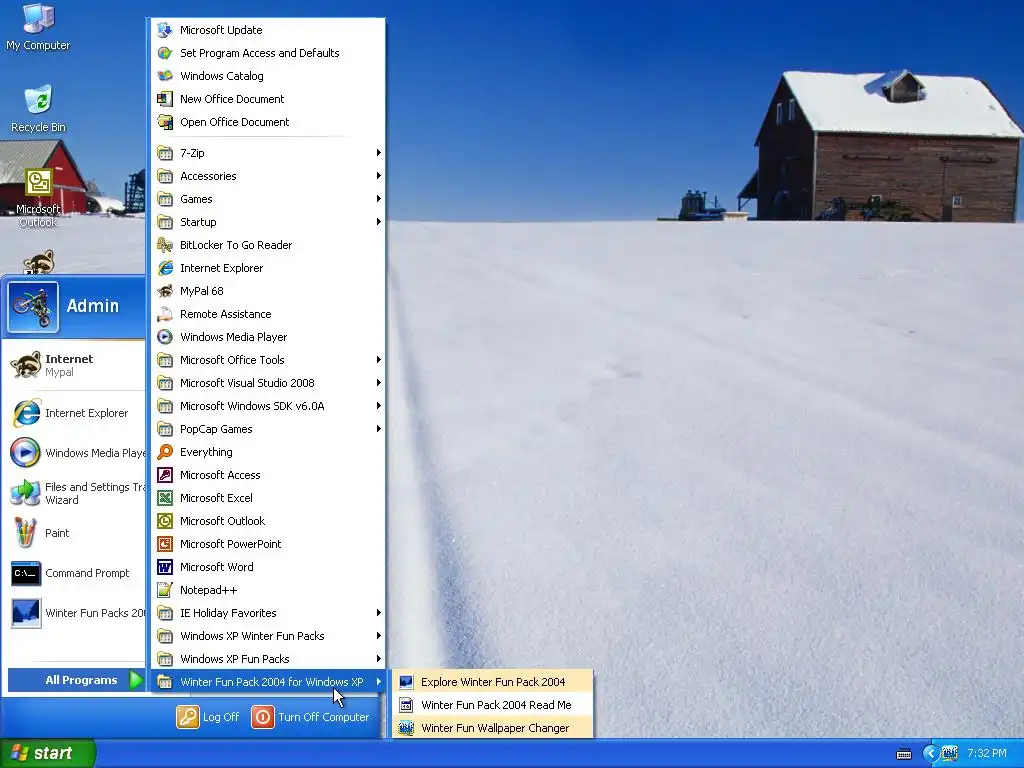The height and width of the screenshot is (768, 1024).
Task: Expand Microsoft Windows SDK v6.0A folder
Action: click(268, 406)
